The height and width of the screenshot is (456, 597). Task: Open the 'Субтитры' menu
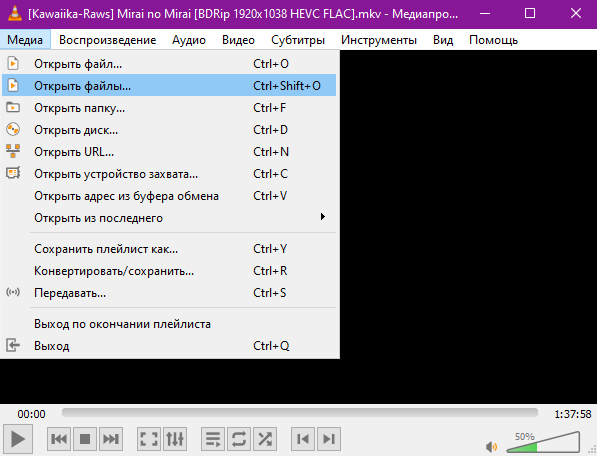click(298, 40)
